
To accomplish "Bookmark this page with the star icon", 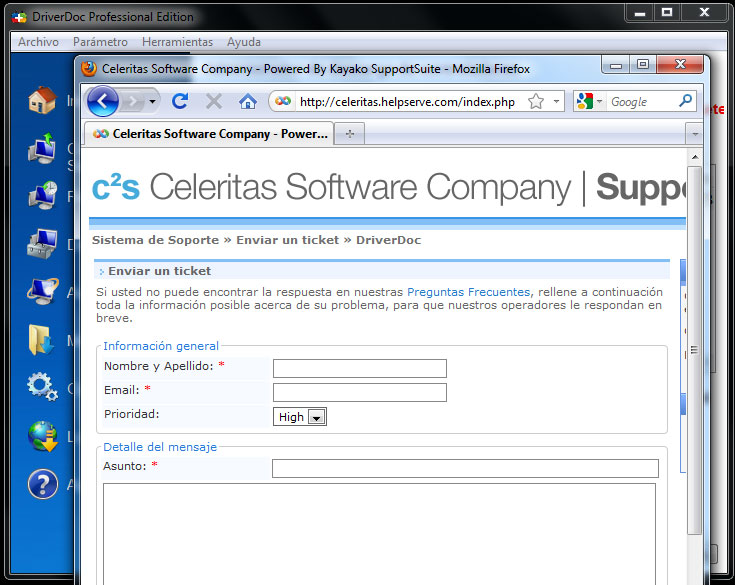I will coord(536,101).
